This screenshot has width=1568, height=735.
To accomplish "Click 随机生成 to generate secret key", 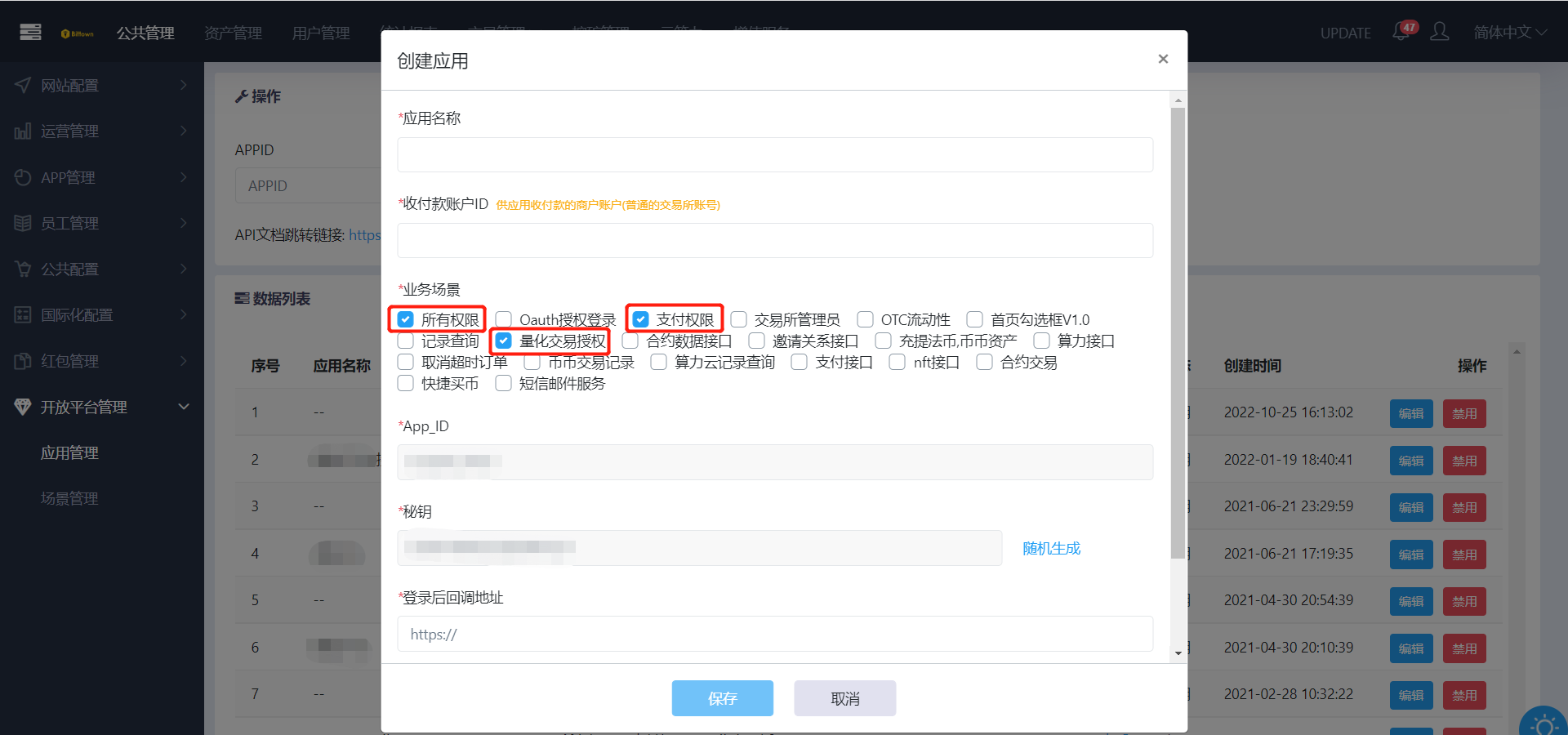I will click(x=1052, y=548).
